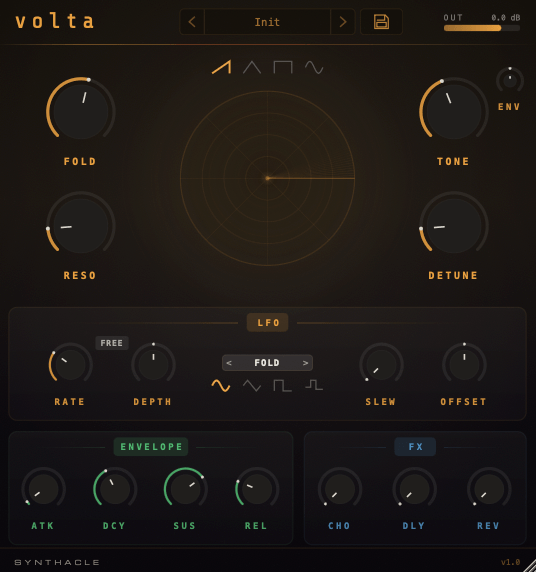Click the v1.0 version label
The height and width of the screenshot is (572, 536).
point(510,562)
